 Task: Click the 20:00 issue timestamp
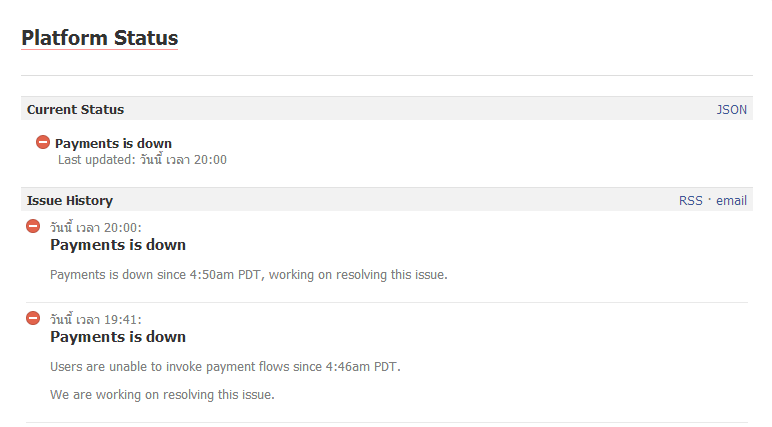96,227
